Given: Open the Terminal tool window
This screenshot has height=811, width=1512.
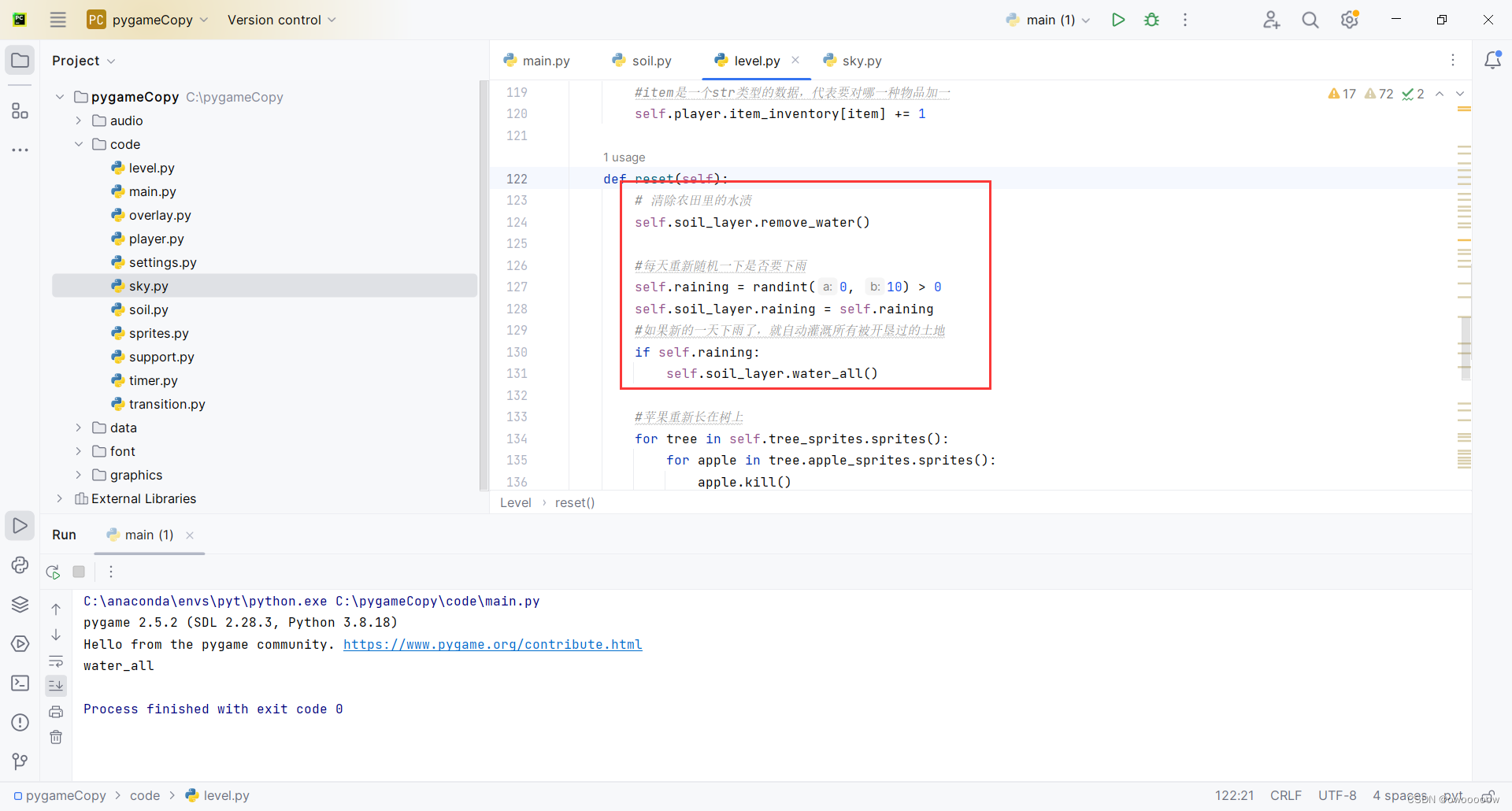Looking at the screenshot, I should click(x=20, y=683).
